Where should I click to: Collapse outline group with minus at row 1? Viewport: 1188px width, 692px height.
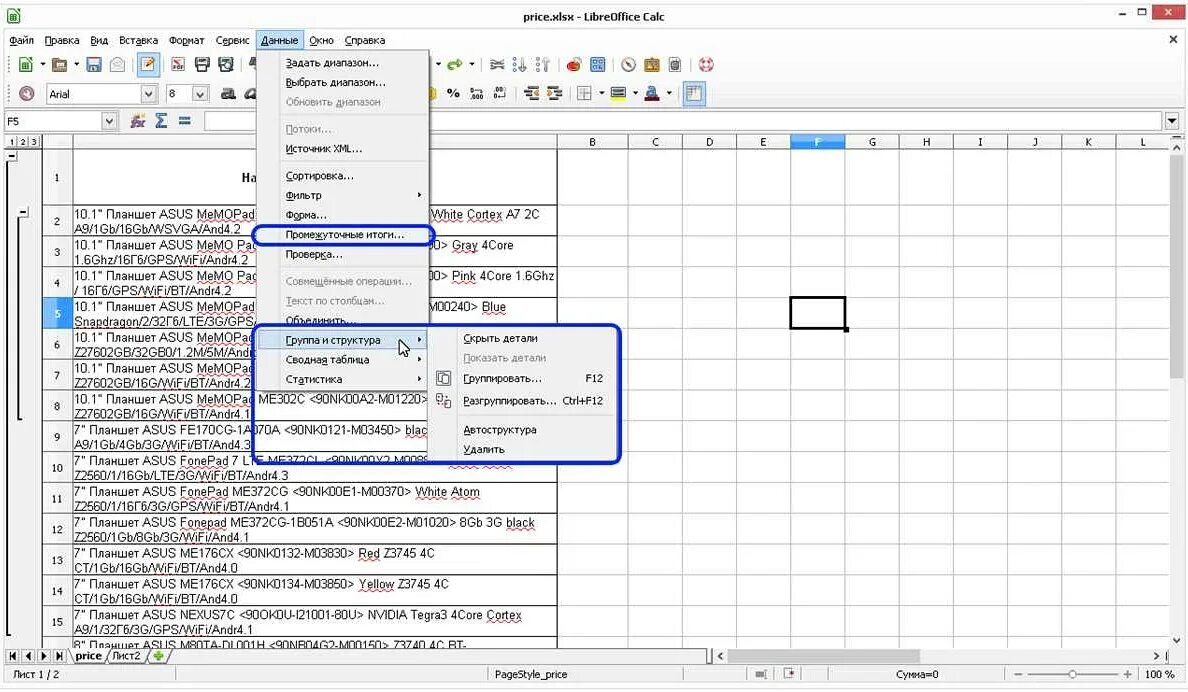[x=12, y=156]
